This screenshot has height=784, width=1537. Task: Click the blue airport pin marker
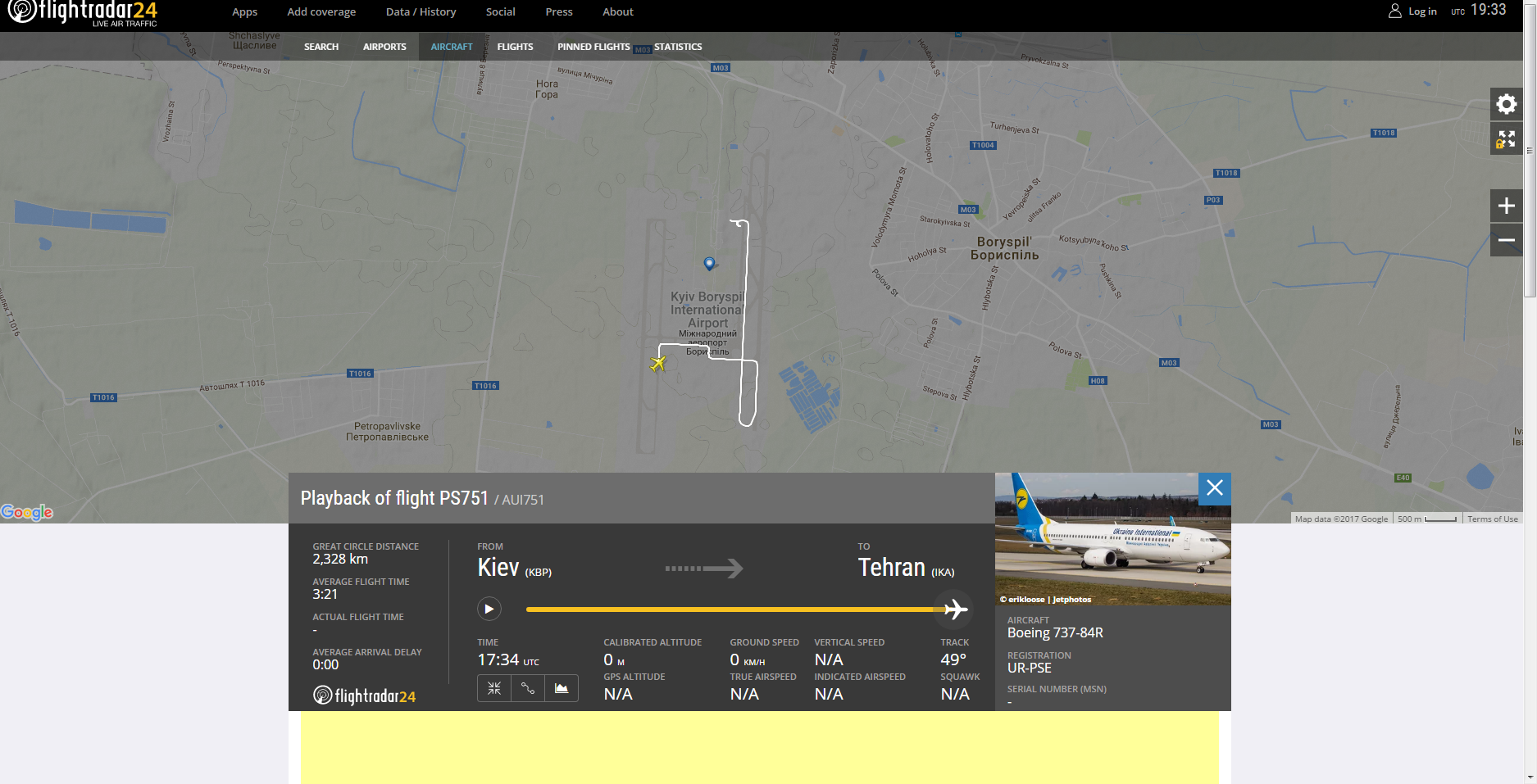coord(709,263)
